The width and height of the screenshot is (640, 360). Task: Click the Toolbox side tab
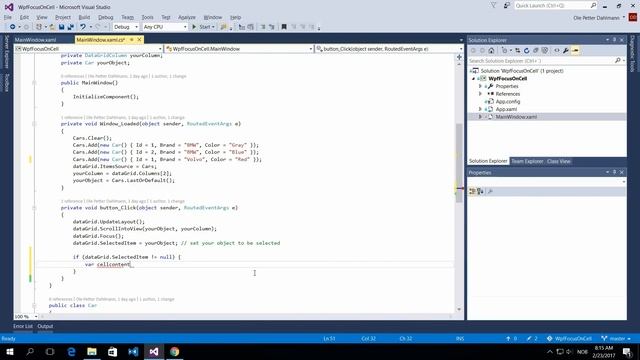6,83
